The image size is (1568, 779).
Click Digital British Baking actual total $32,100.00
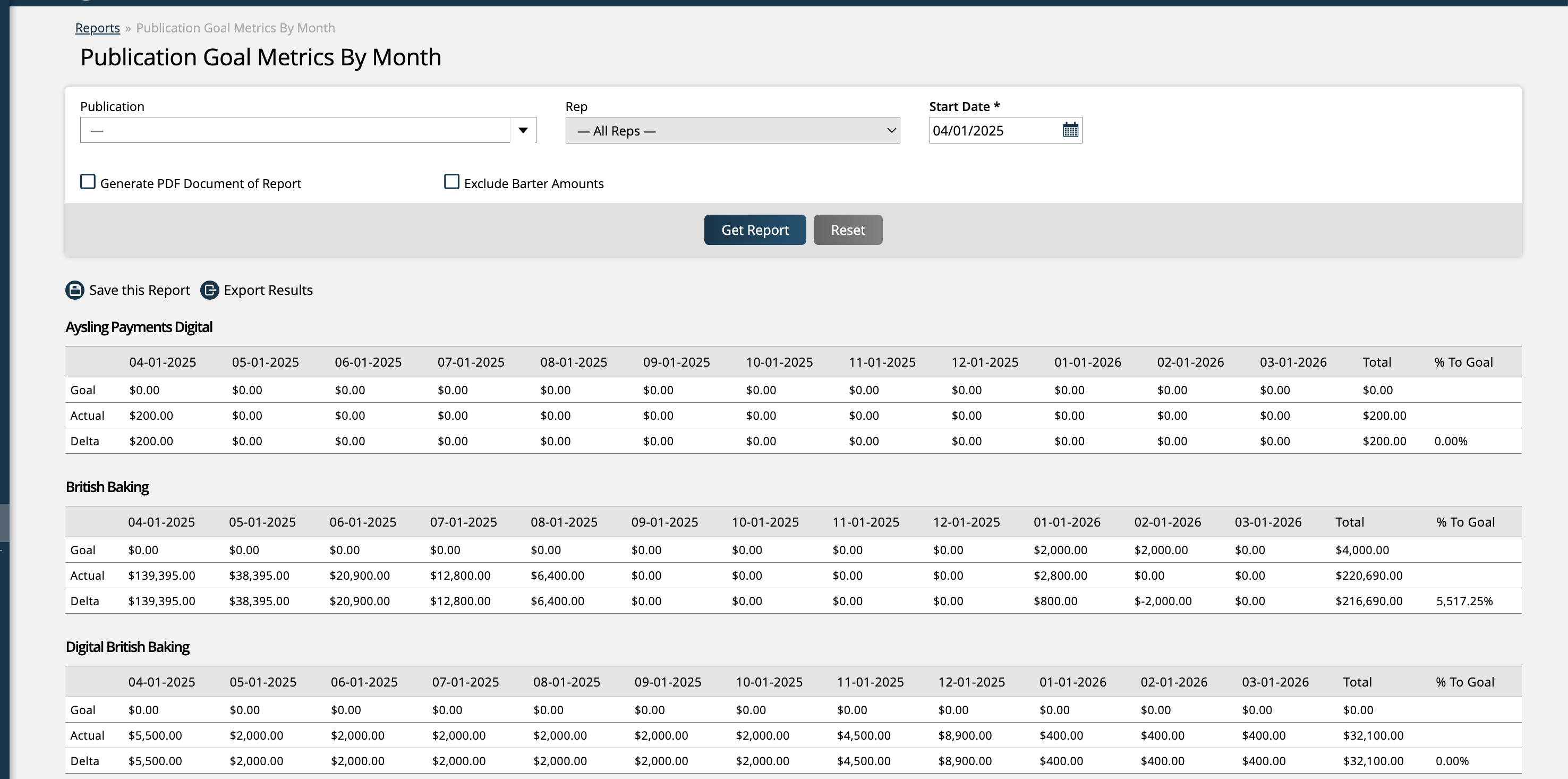click(x=1373, y=736)
